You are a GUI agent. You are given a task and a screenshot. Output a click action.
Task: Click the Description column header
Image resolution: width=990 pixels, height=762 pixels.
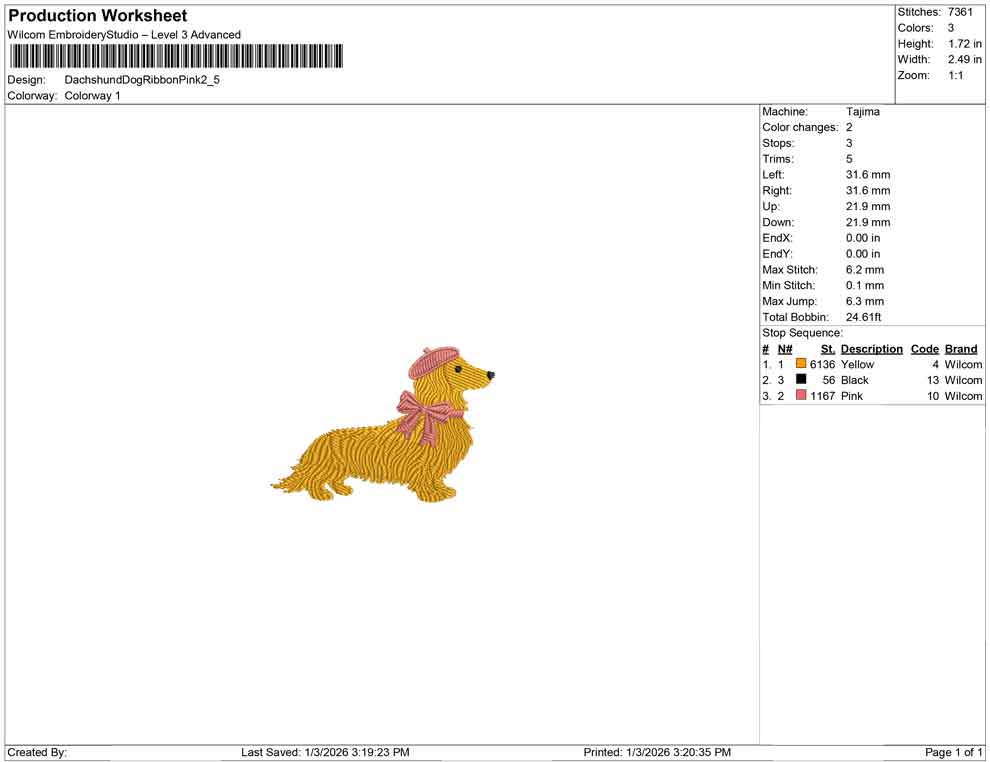(871, 349)
